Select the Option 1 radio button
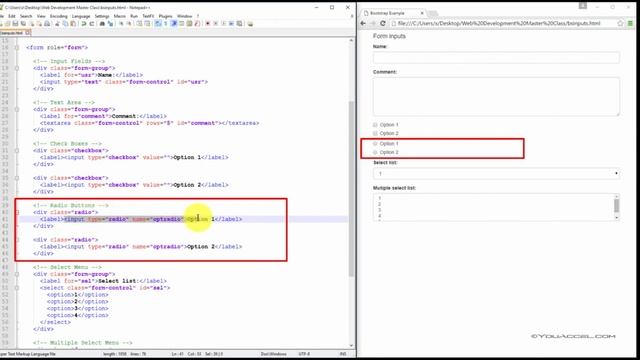The height and width of the screenshot is (360, 640). 375,144
